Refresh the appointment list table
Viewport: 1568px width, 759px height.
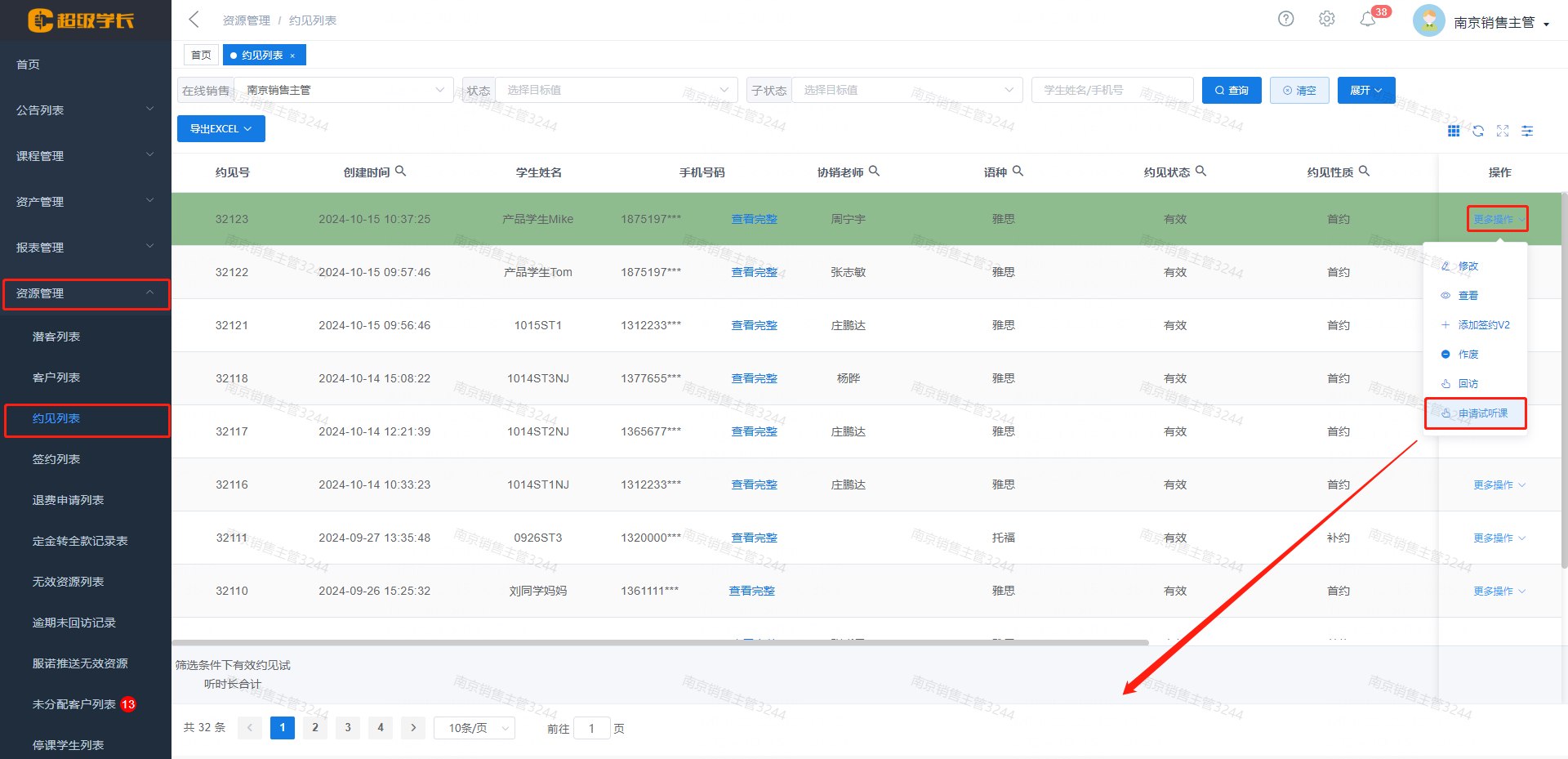pyautogui.click(x=1478, y=131)
